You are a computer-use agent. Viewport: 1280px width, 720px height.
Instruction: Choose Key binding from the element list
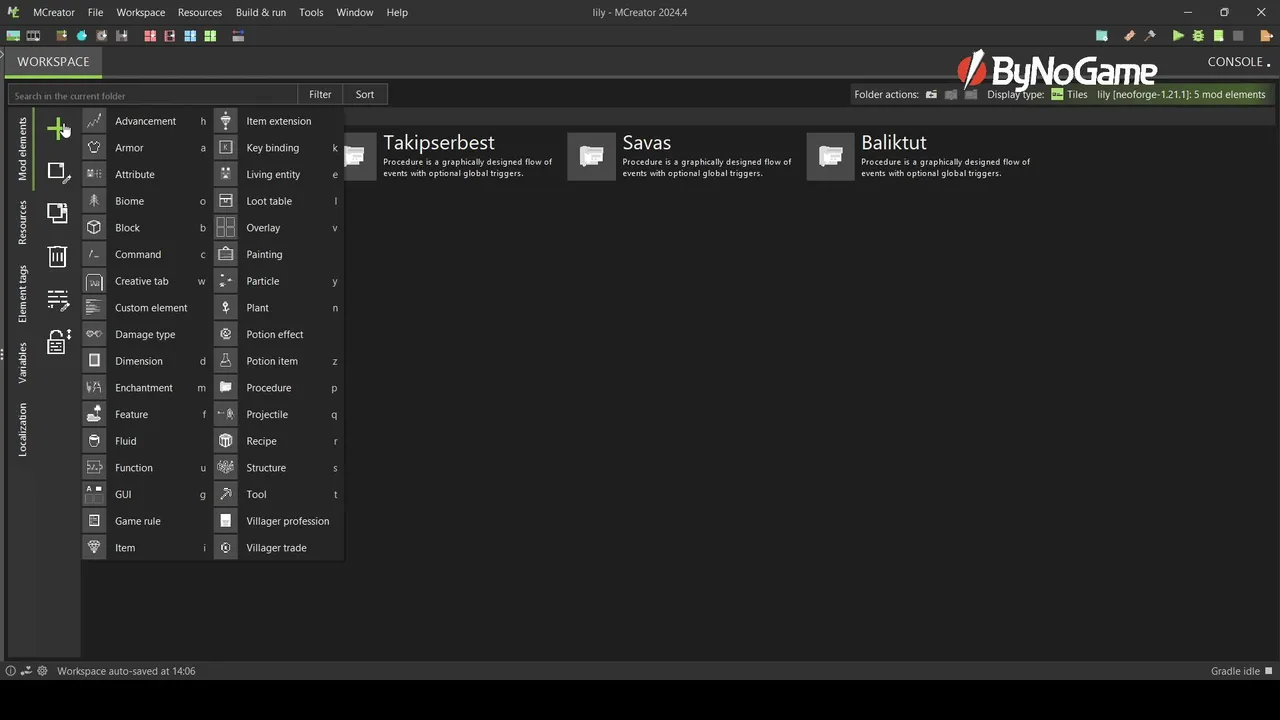(278, 148)
